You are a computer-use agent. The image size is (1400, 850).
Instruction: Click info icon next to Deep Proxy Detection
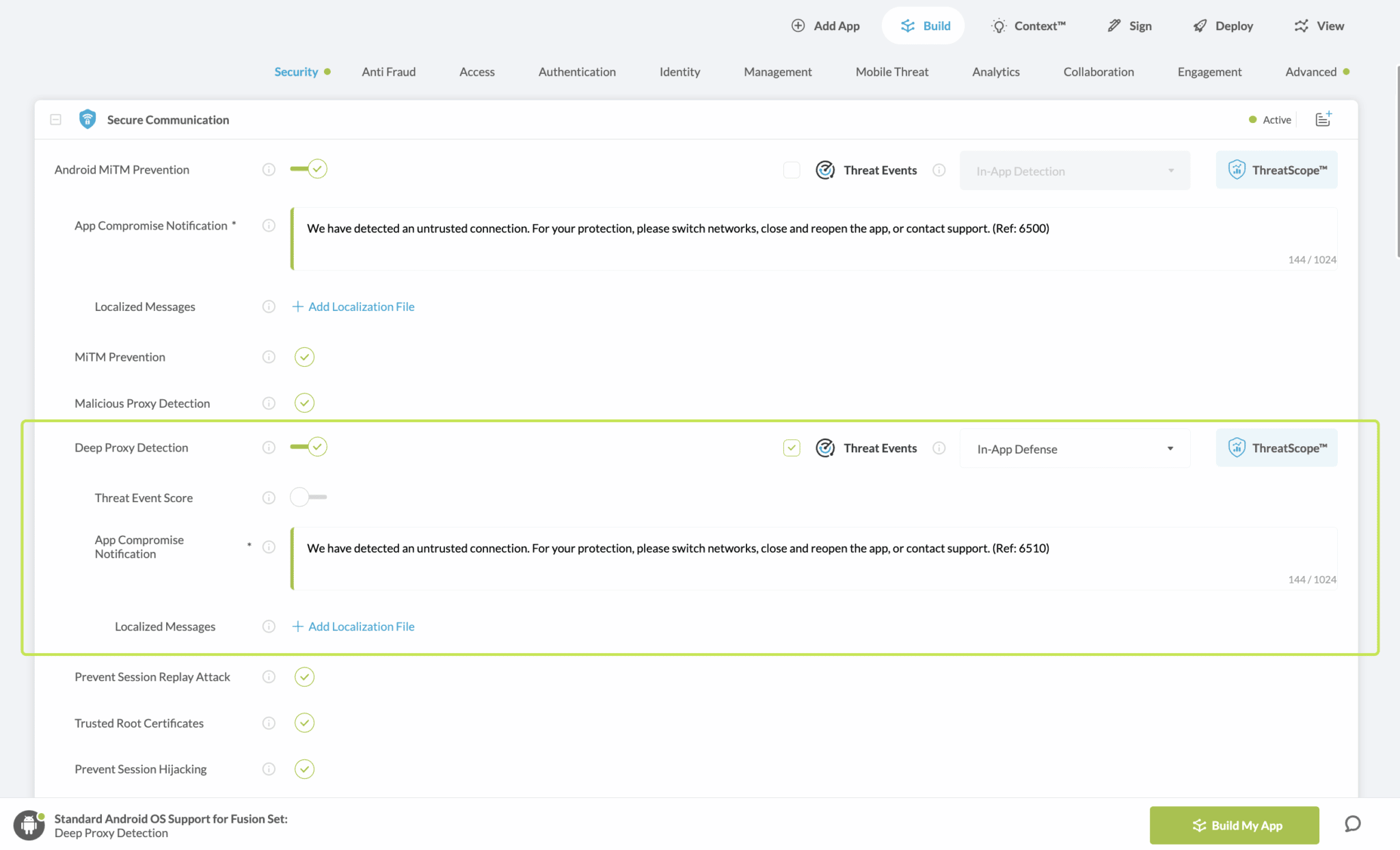coord(269,448)
